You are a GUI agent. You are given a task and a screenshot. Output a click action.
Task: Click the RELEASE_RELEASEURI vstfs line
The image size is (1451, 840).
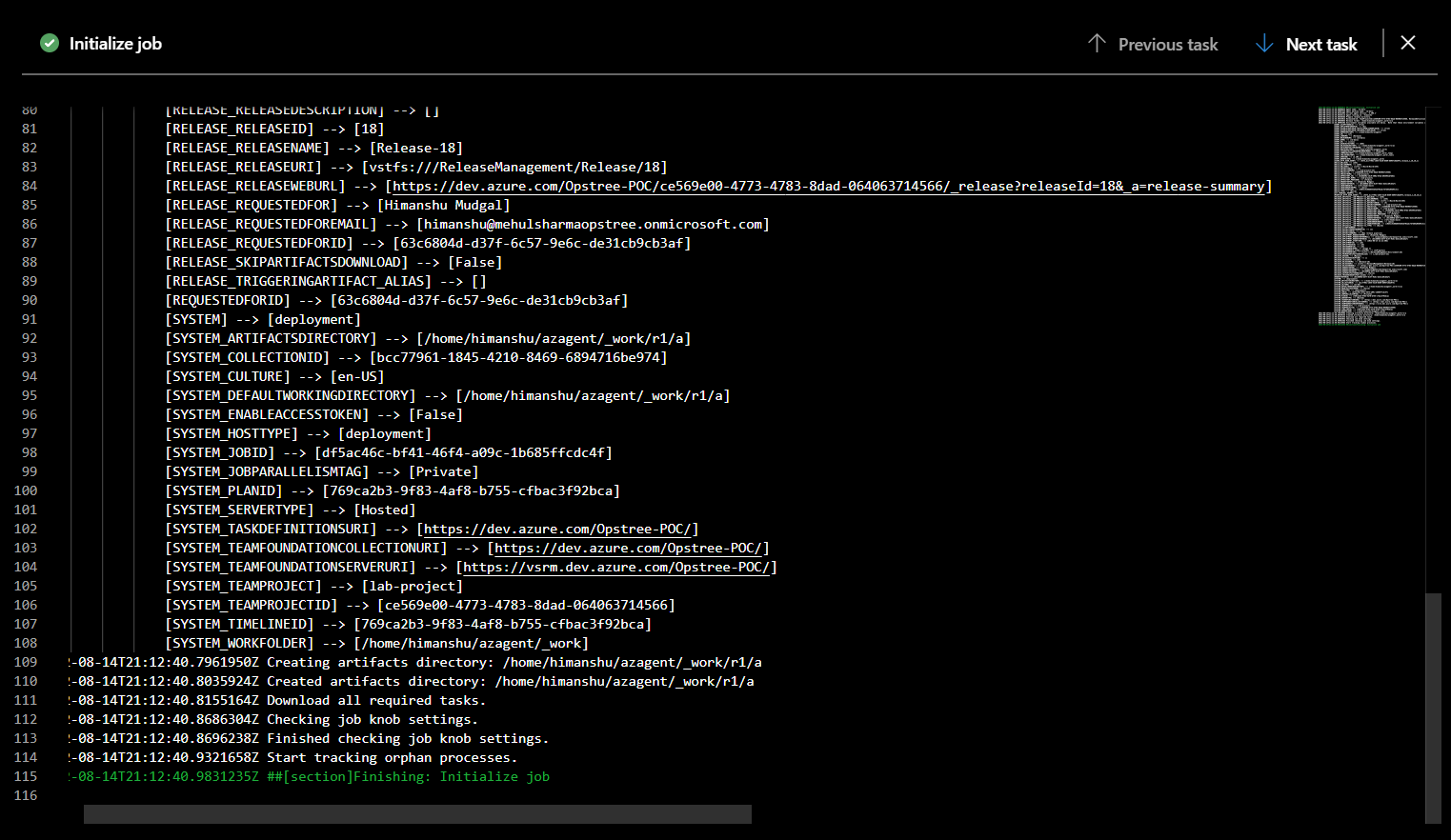[415, 167]
